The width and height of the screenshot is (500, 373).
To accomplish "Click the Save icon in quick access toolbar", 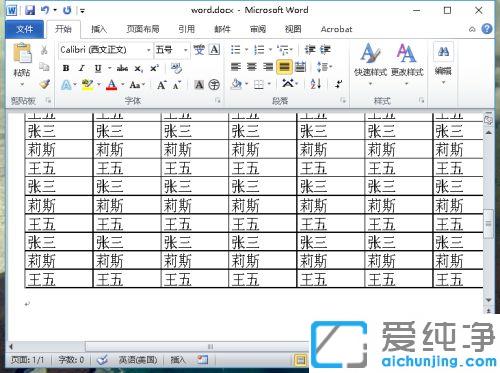I will pos(30,10).
